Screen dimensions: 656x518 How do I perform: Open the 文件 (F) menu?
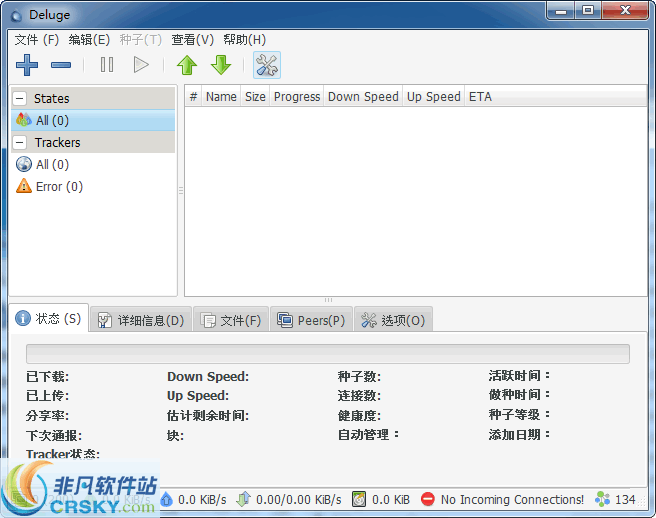37,40
